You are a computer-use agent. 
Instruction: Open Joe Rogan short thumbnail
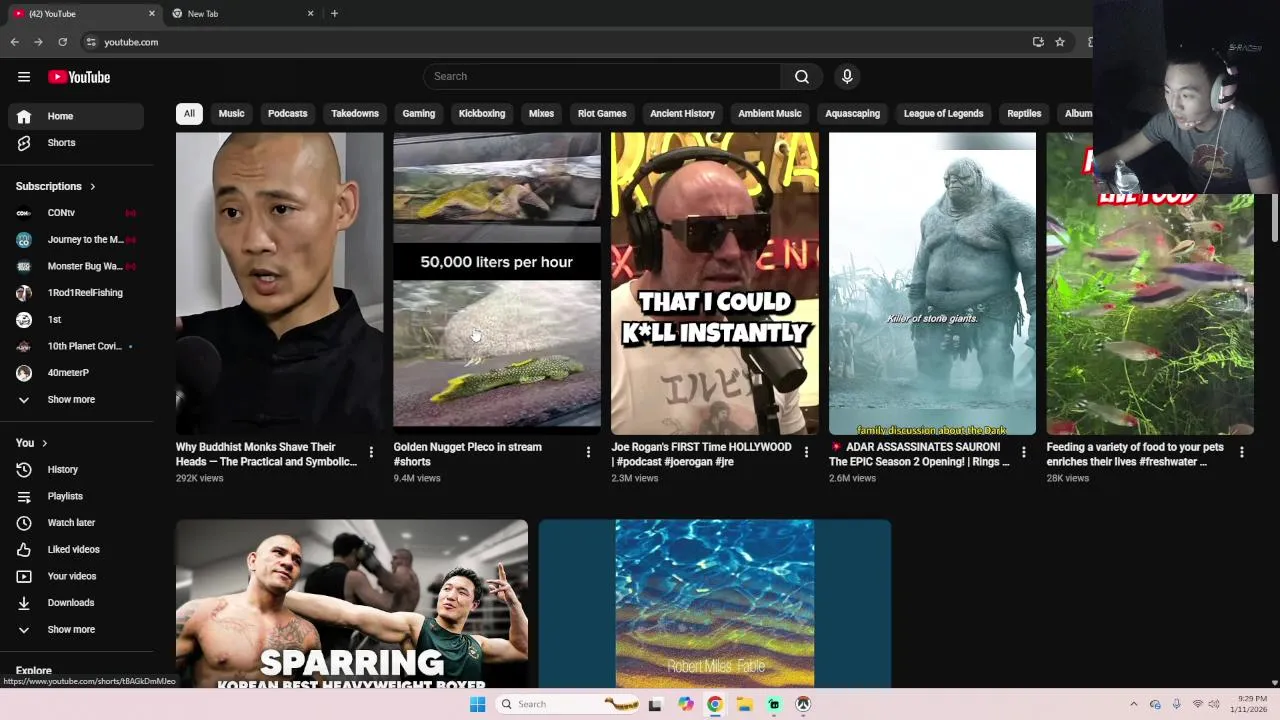point(715,283)
